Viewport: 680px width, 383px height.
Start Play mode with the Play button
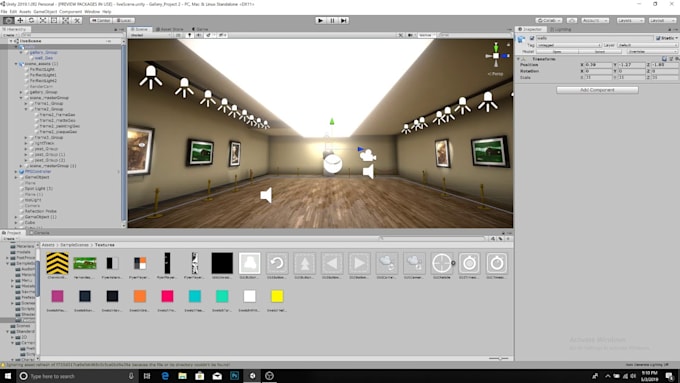coord(320,20)
